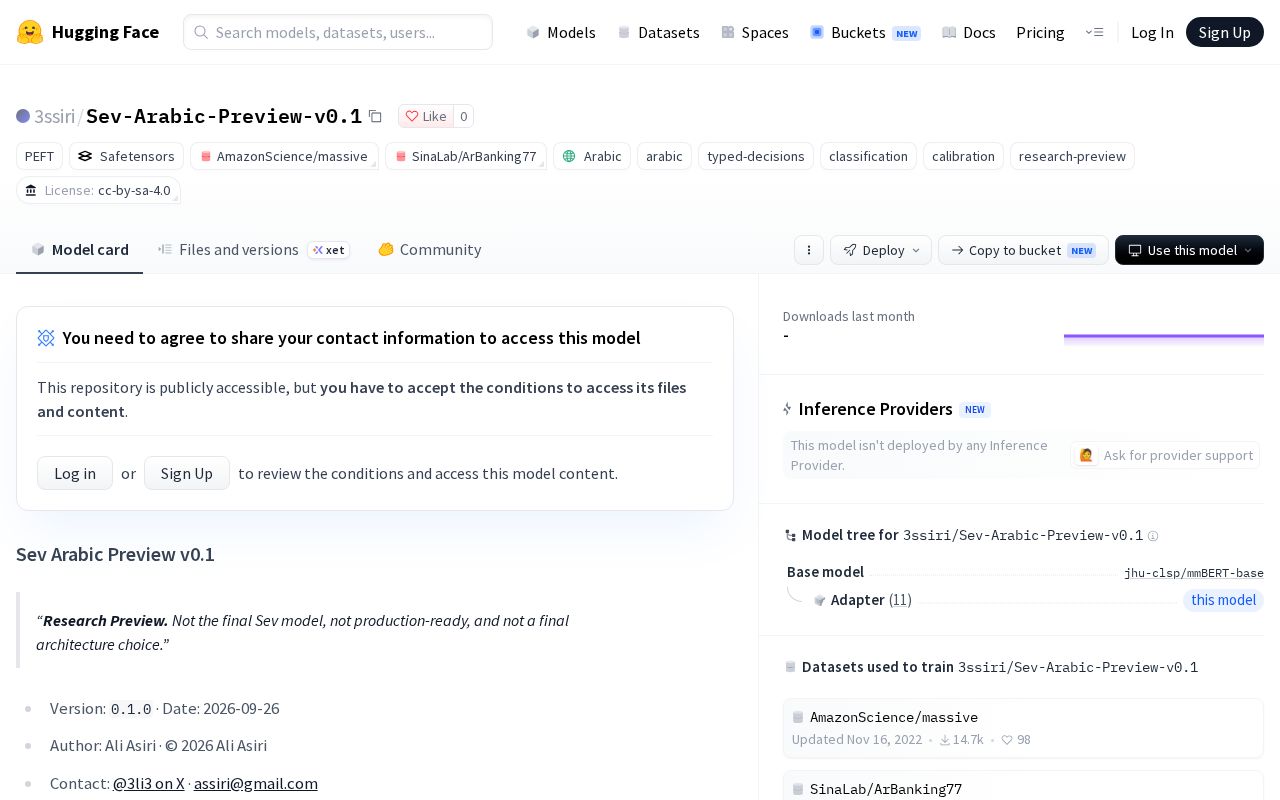The width and height of the screenshot is (1280, 800).
Task: Click the calibration tag
Action: coord(963,156)
